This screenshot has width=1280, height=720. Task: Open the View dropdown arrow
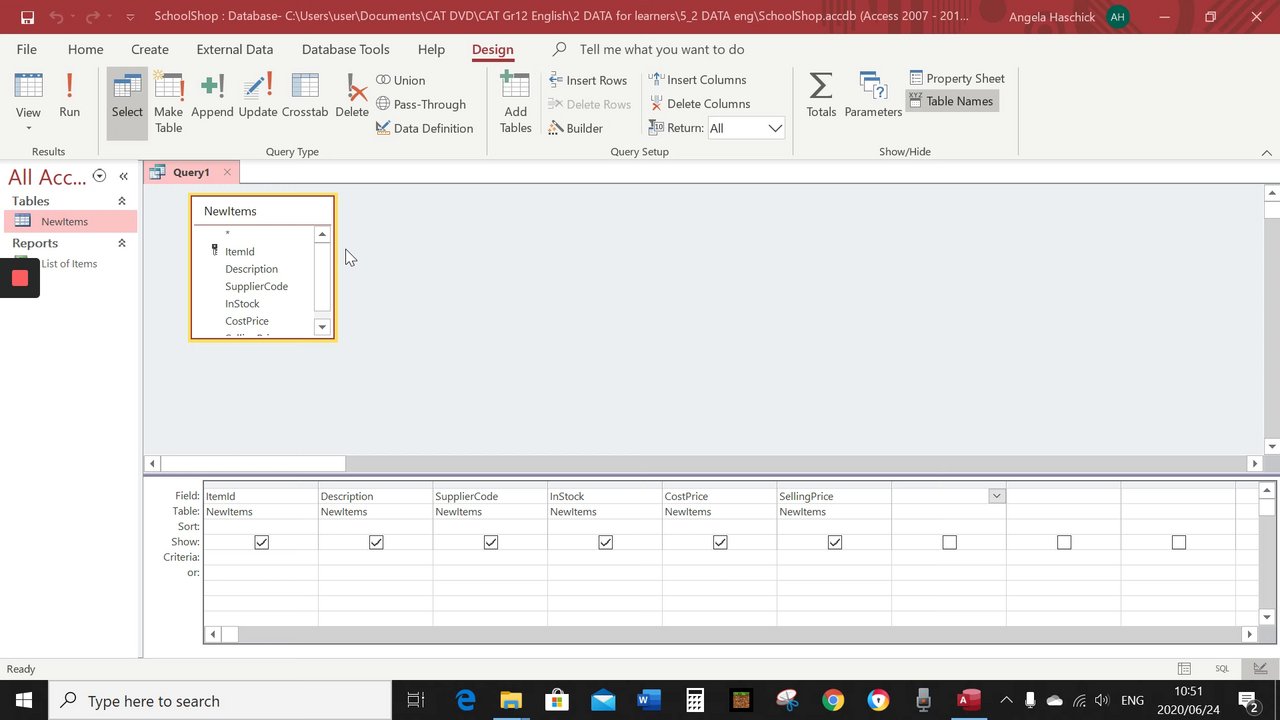click(x=28, y=128)
